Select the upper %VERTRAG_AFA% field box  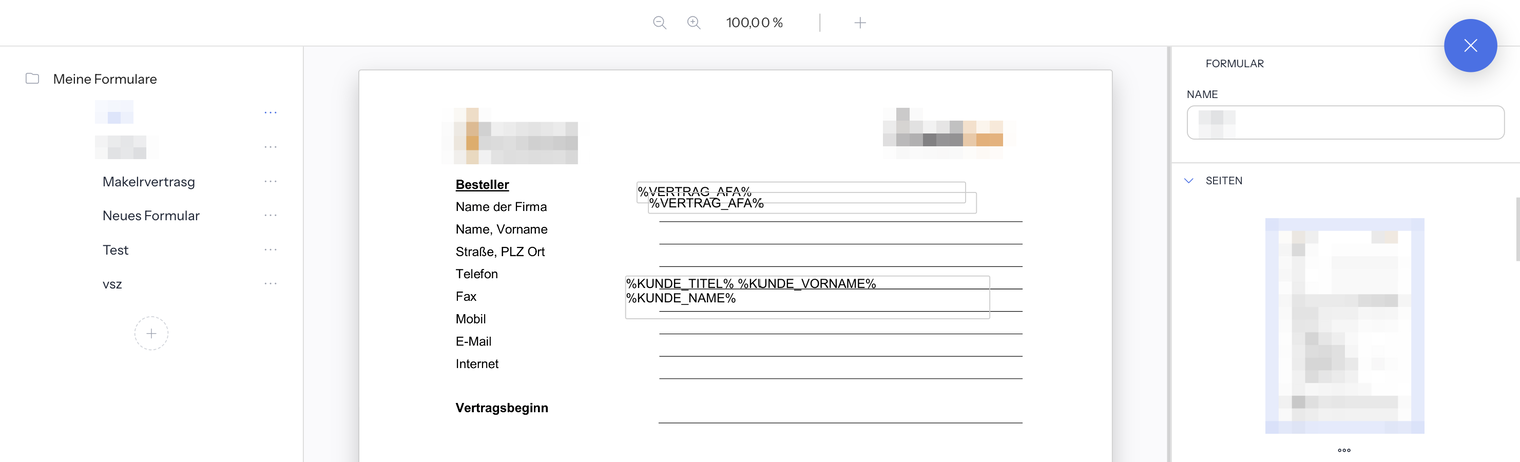(x=801, y=192)
